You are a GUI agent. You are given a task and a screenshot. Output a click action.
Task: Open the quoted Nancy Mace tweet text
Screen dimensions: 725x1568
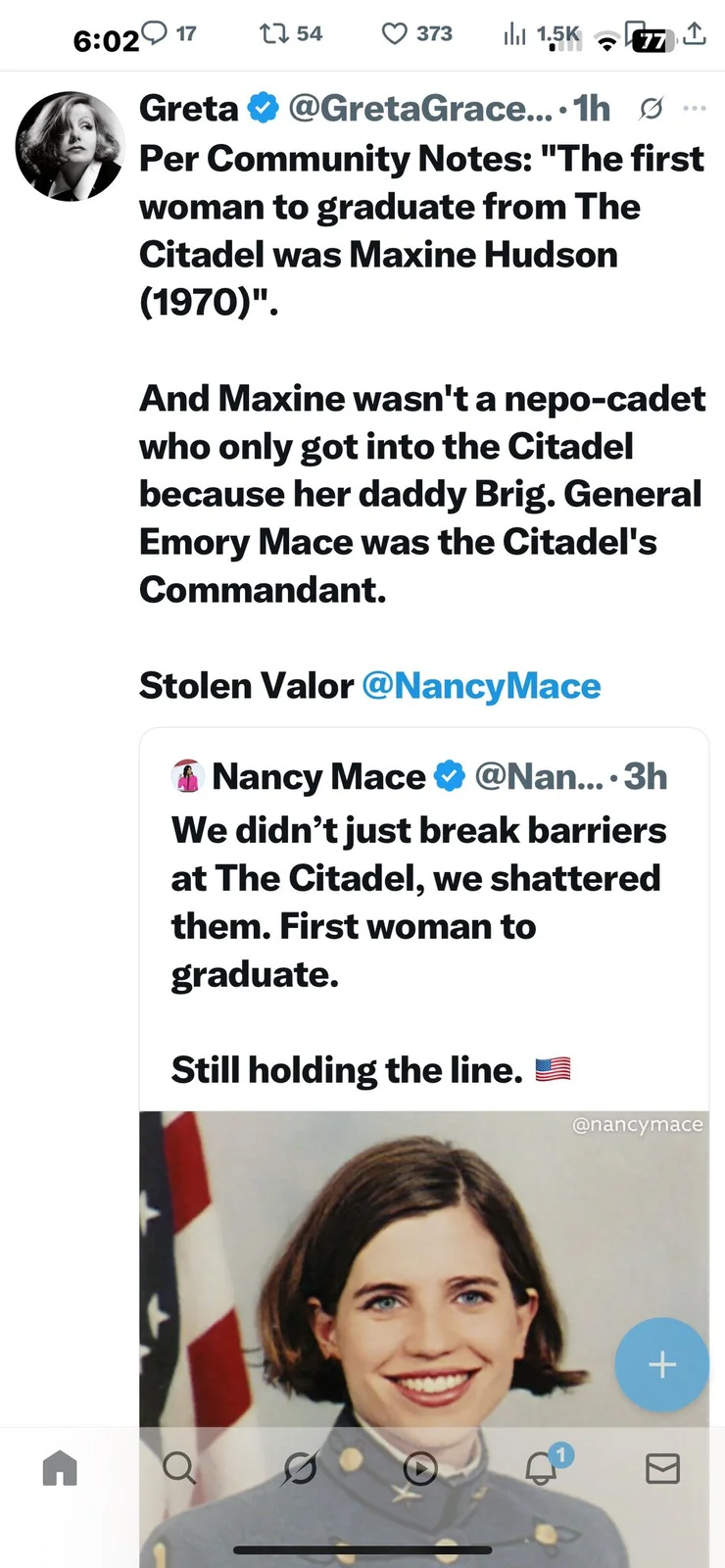418,902
